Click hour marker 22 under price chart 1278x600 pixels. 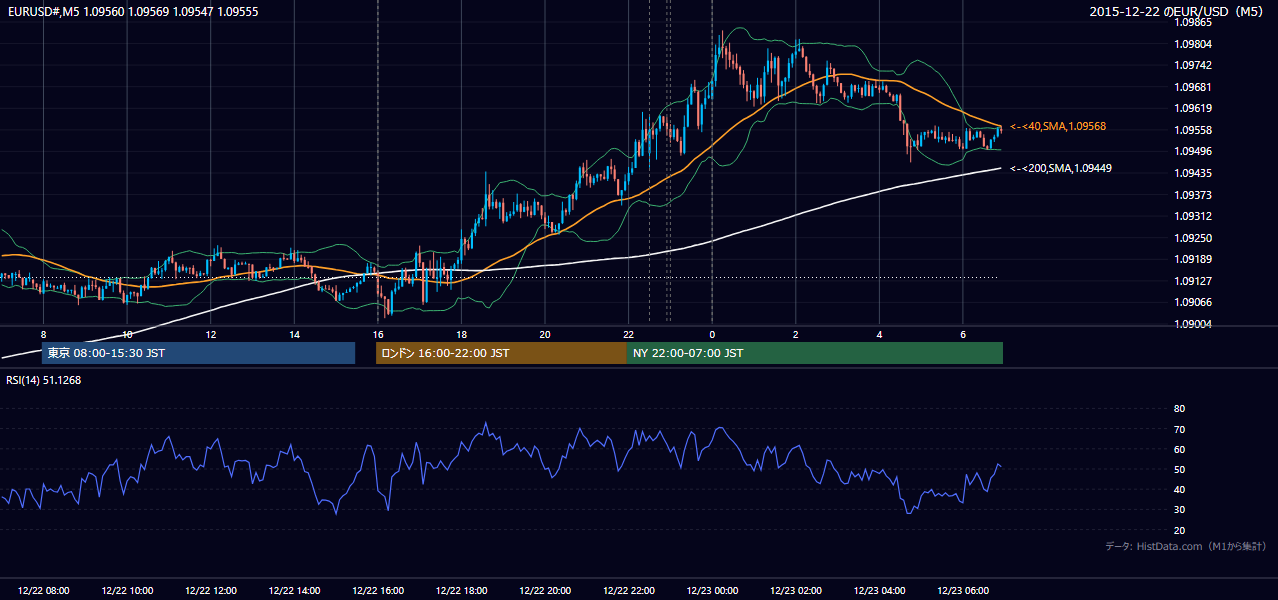point(628,334)
